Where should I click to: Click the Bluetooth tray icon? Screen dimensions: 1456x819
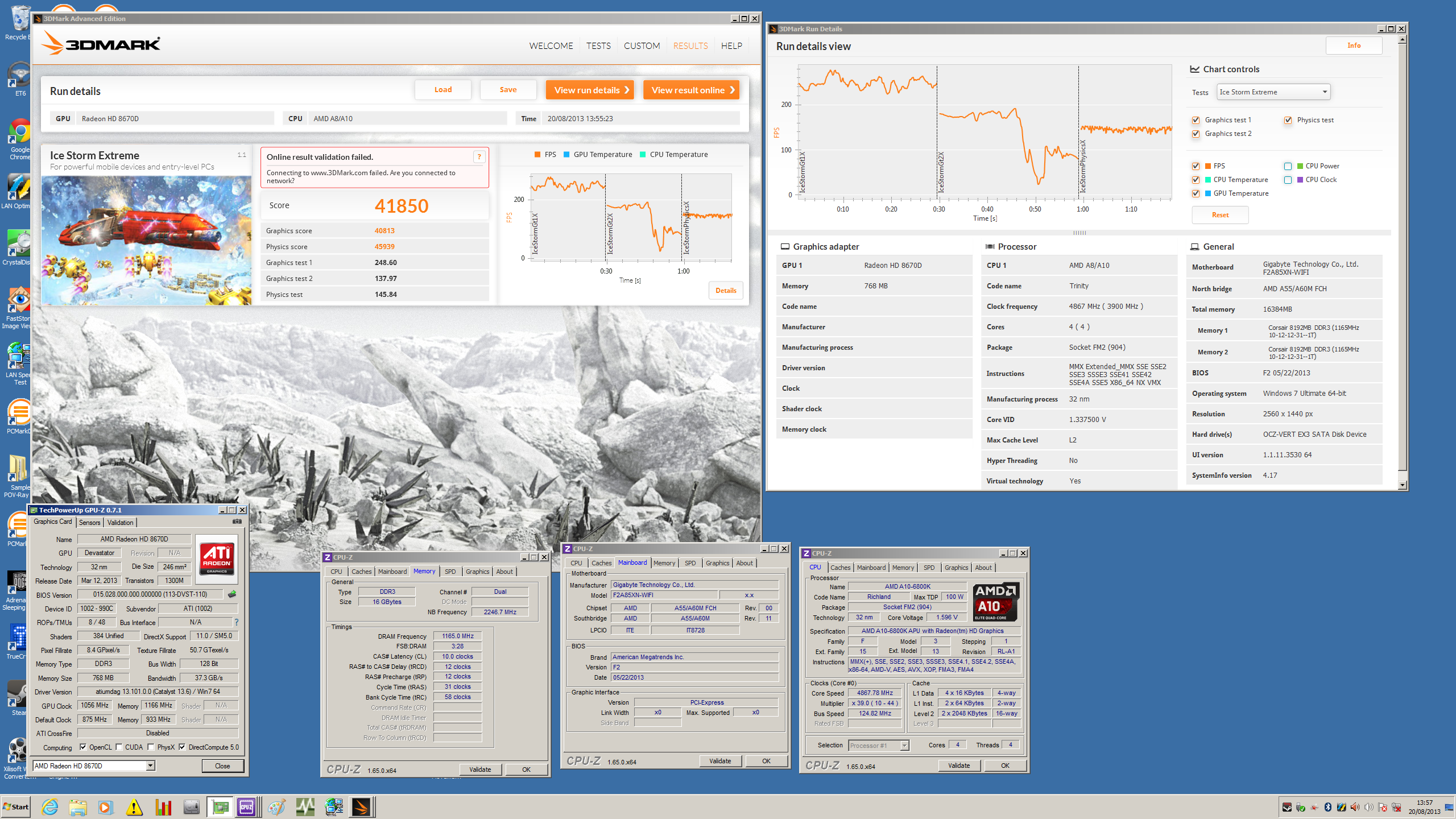(1328, 807)
